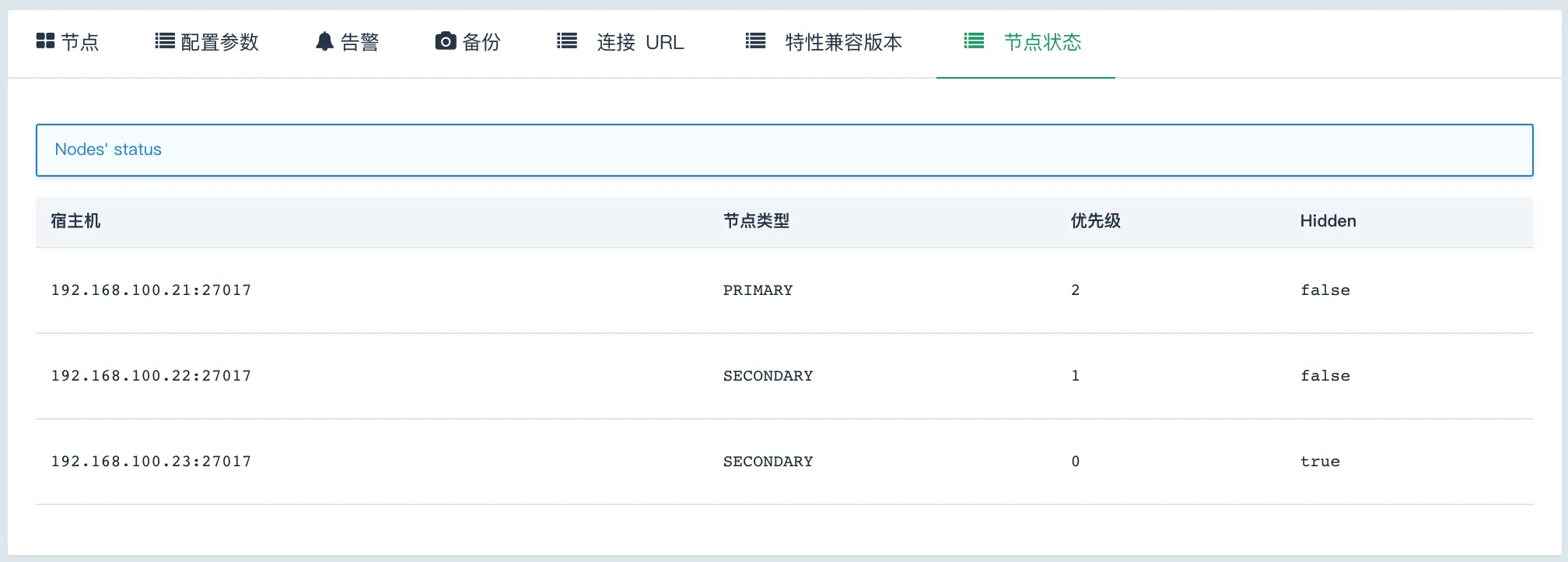Click the grid icon beside 节点
This screenshot has height=562, width=1568.
(45, 41)
